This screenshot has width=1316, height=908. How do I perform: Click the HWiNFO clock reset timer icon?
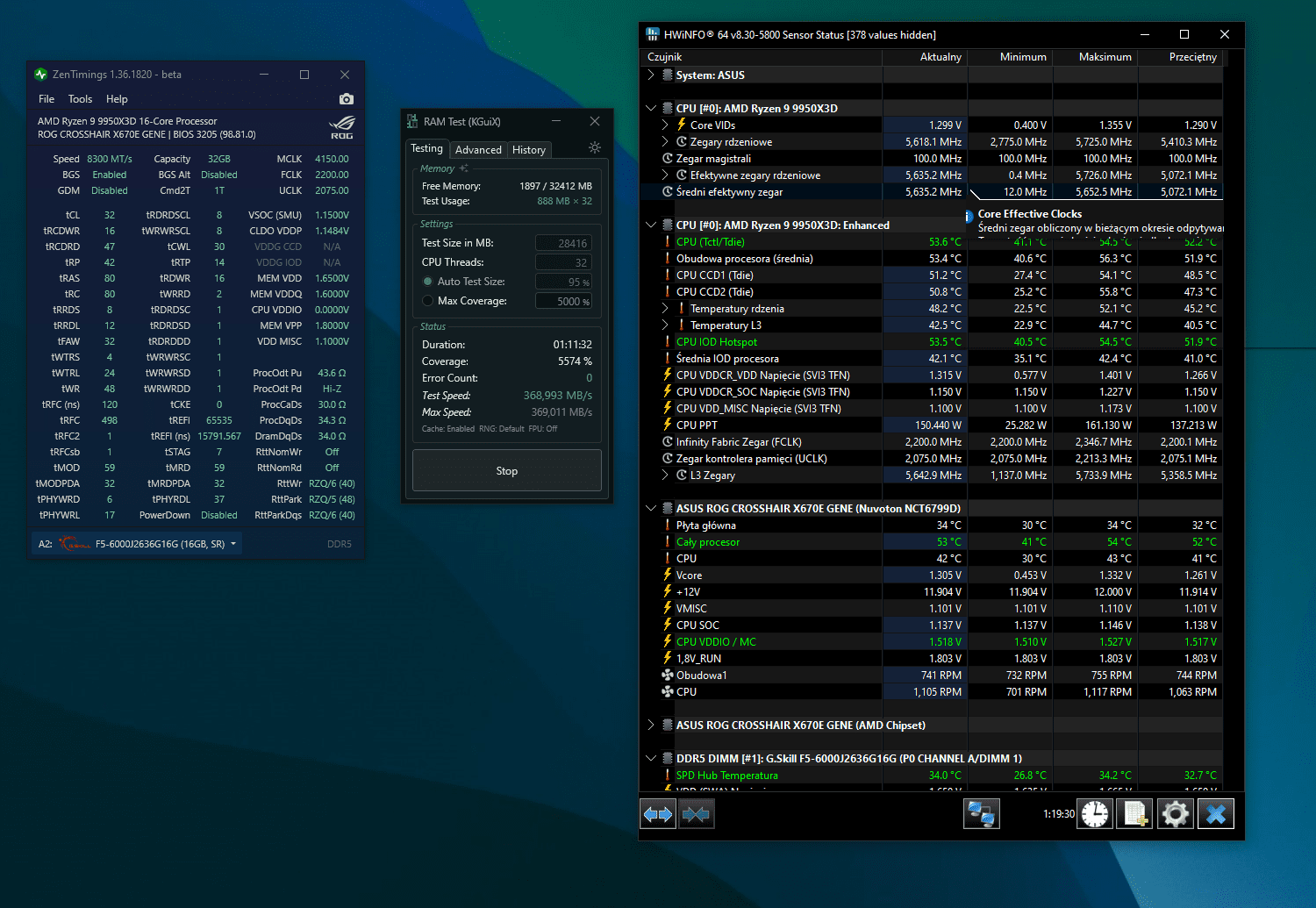point(1095,814)
